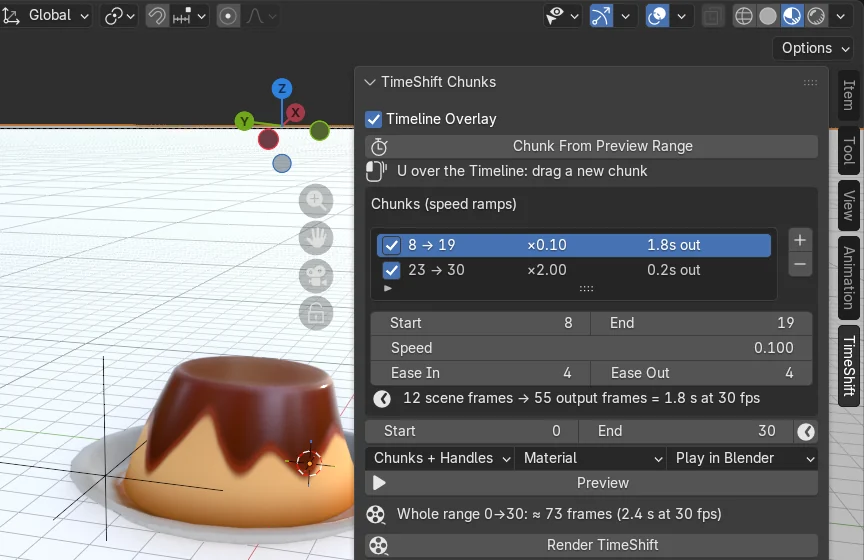Click the X axis on navigation gizmo
This screenshot has width=864, height=560.
[x=295, y=113]
